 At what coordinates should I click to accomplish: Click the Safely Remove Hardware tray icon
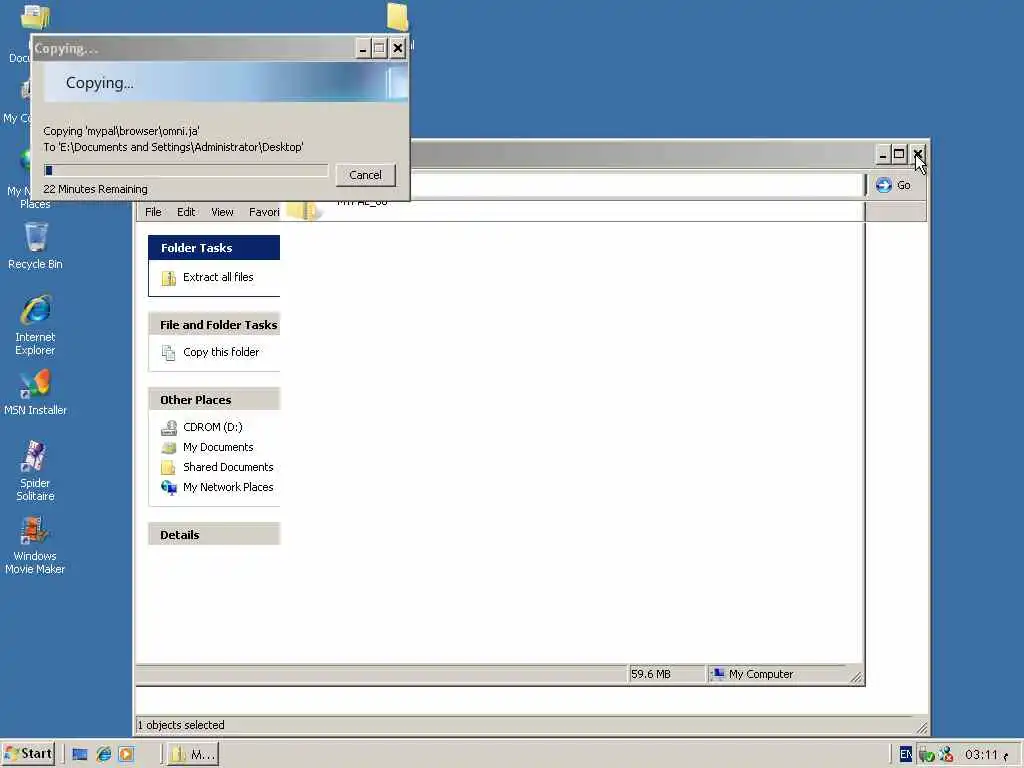pos(925,755)
